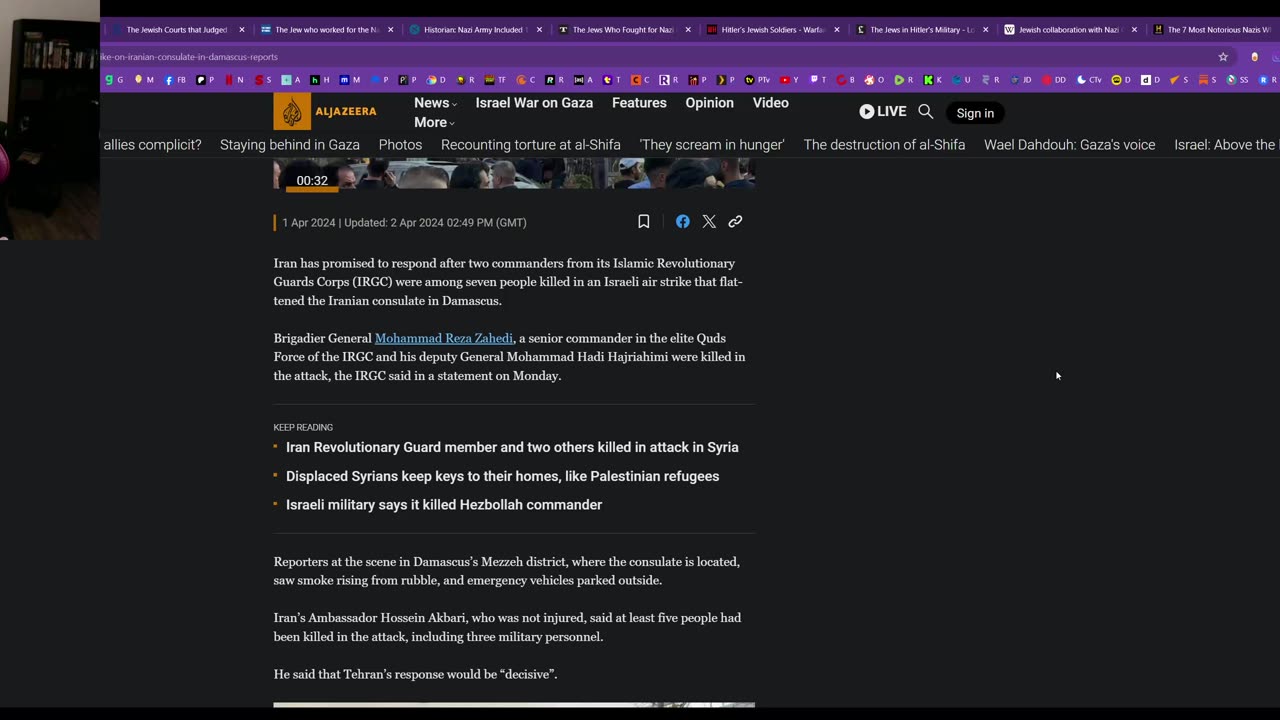Click the video thumbnail showing 00:32
Viewport: 1280px width, 720px height.
[514, 173]
